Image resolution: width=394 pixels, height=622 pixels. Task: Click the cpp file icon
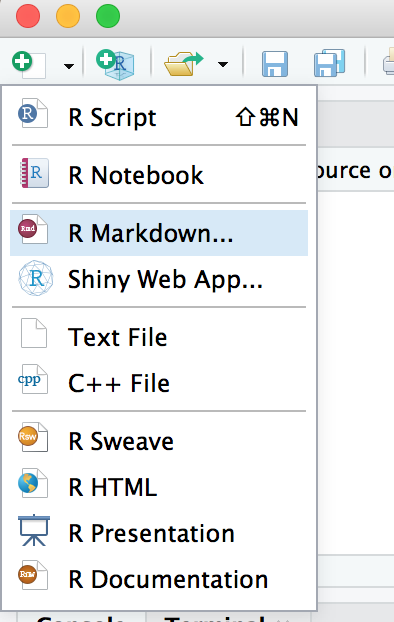(x=33, y=379)
